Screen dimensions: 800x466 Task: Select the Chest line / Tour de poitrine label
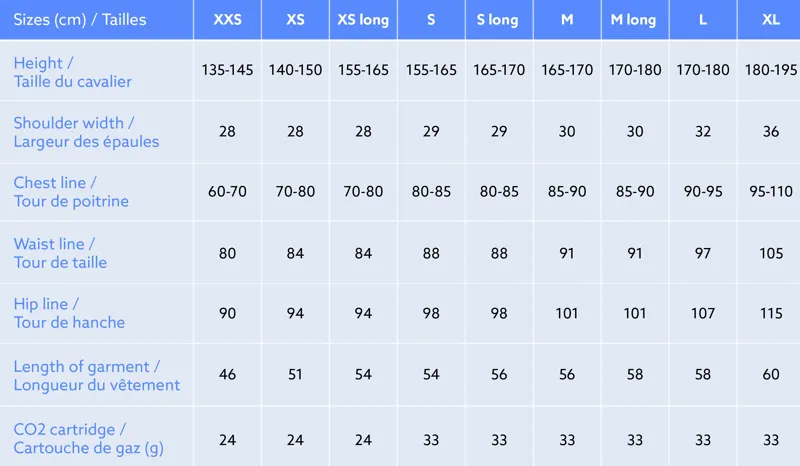(71, 192)
